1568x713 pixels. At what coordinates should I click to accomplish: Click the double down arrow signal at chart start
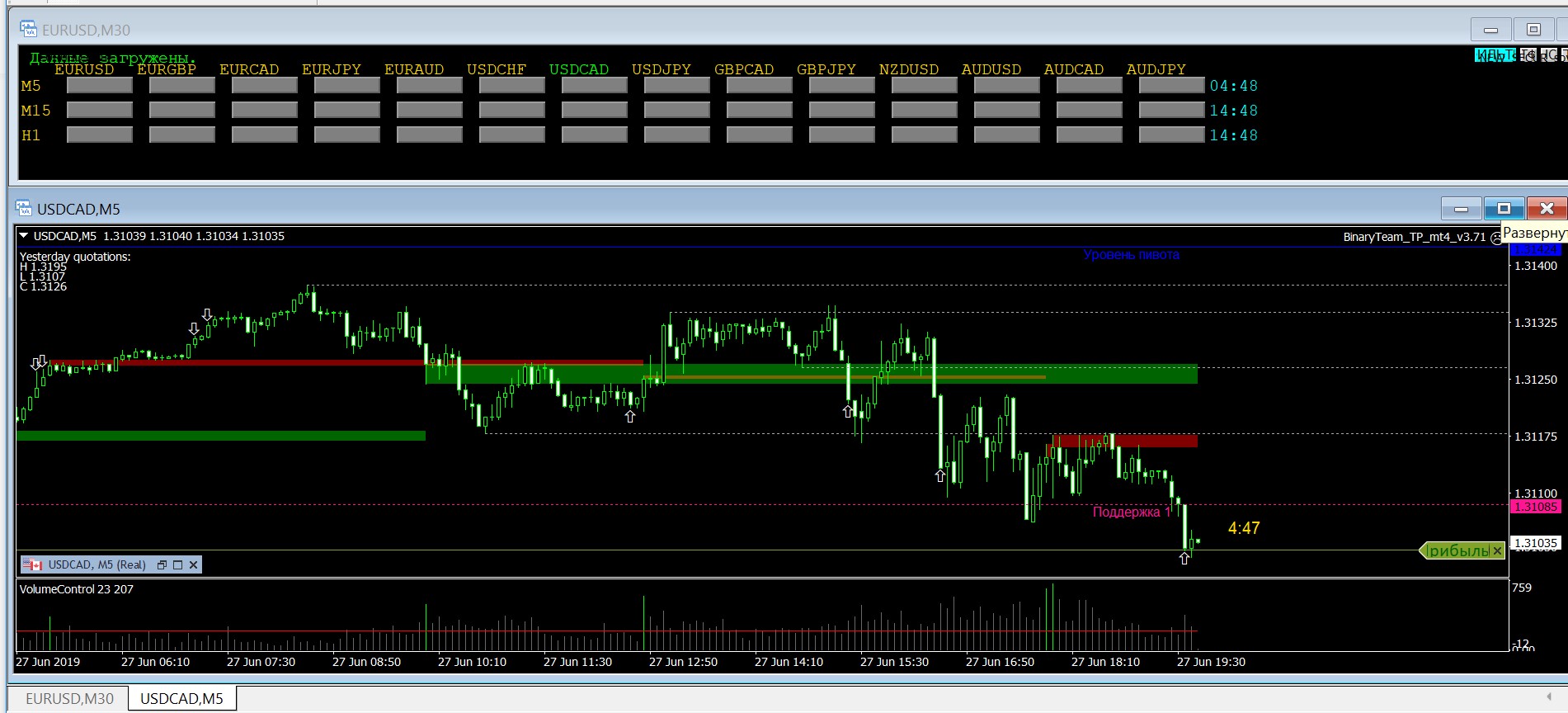tap(39, 363)
